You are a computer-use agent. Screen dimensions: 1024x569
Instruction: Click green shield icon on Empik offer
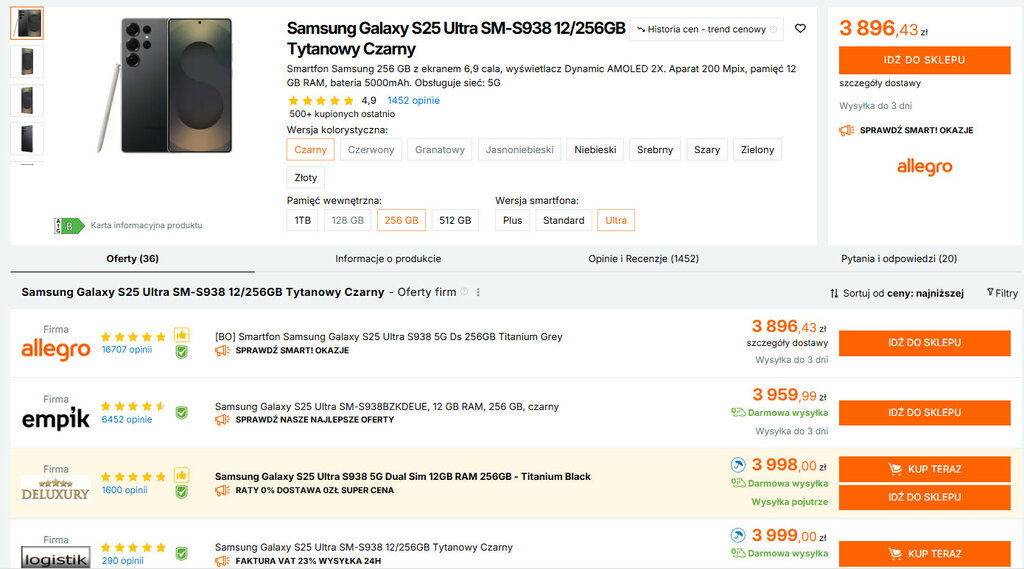tap(181, 412)
